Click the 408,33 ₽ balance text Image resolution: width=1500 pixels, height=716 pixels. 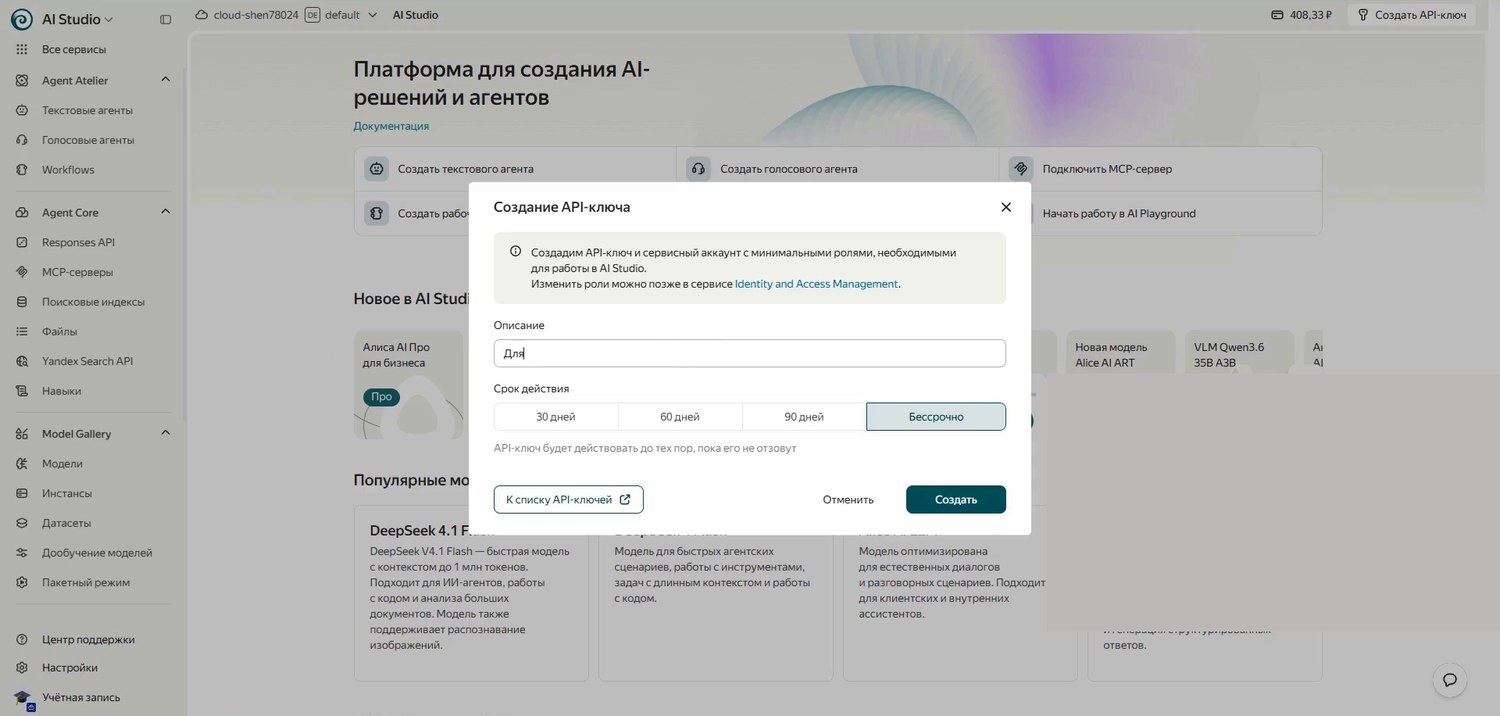tap(1311, 15)
